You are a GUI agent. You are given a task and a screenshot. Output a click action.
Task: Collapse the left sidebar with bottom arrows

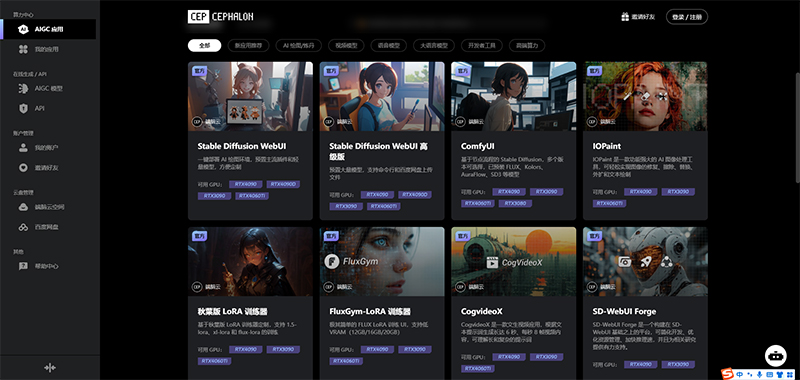pos(49,367)
